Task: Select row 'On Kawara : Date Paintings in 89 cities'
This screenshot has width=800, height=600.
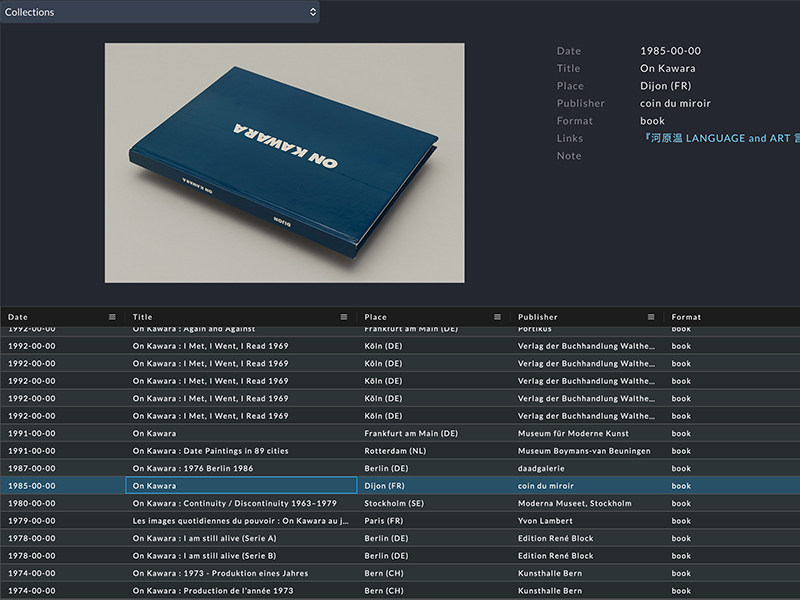Action: (400, 451)
